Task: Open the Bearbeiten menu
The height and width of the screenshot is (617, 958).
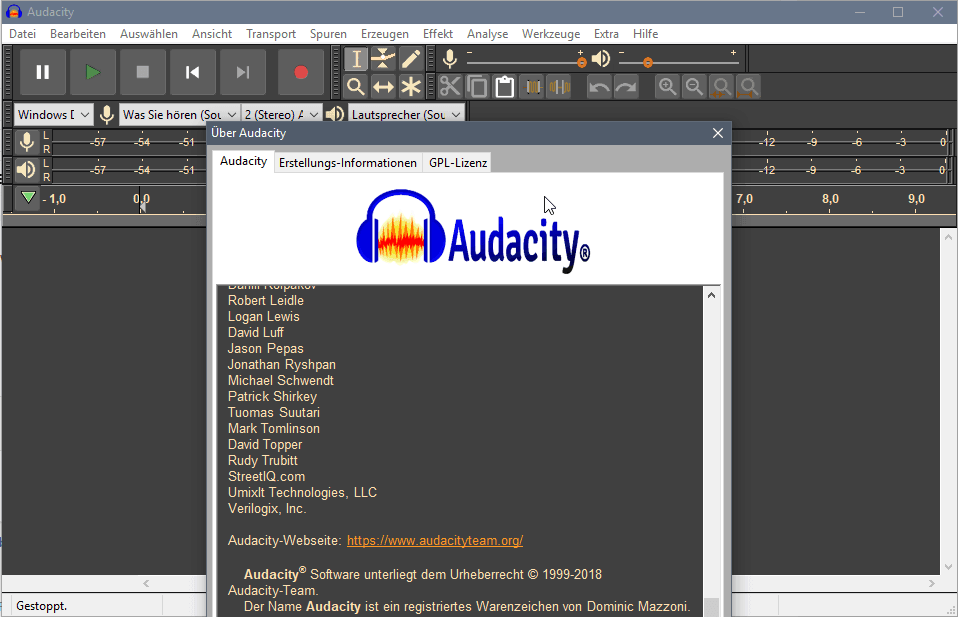Action: (78, 34)
